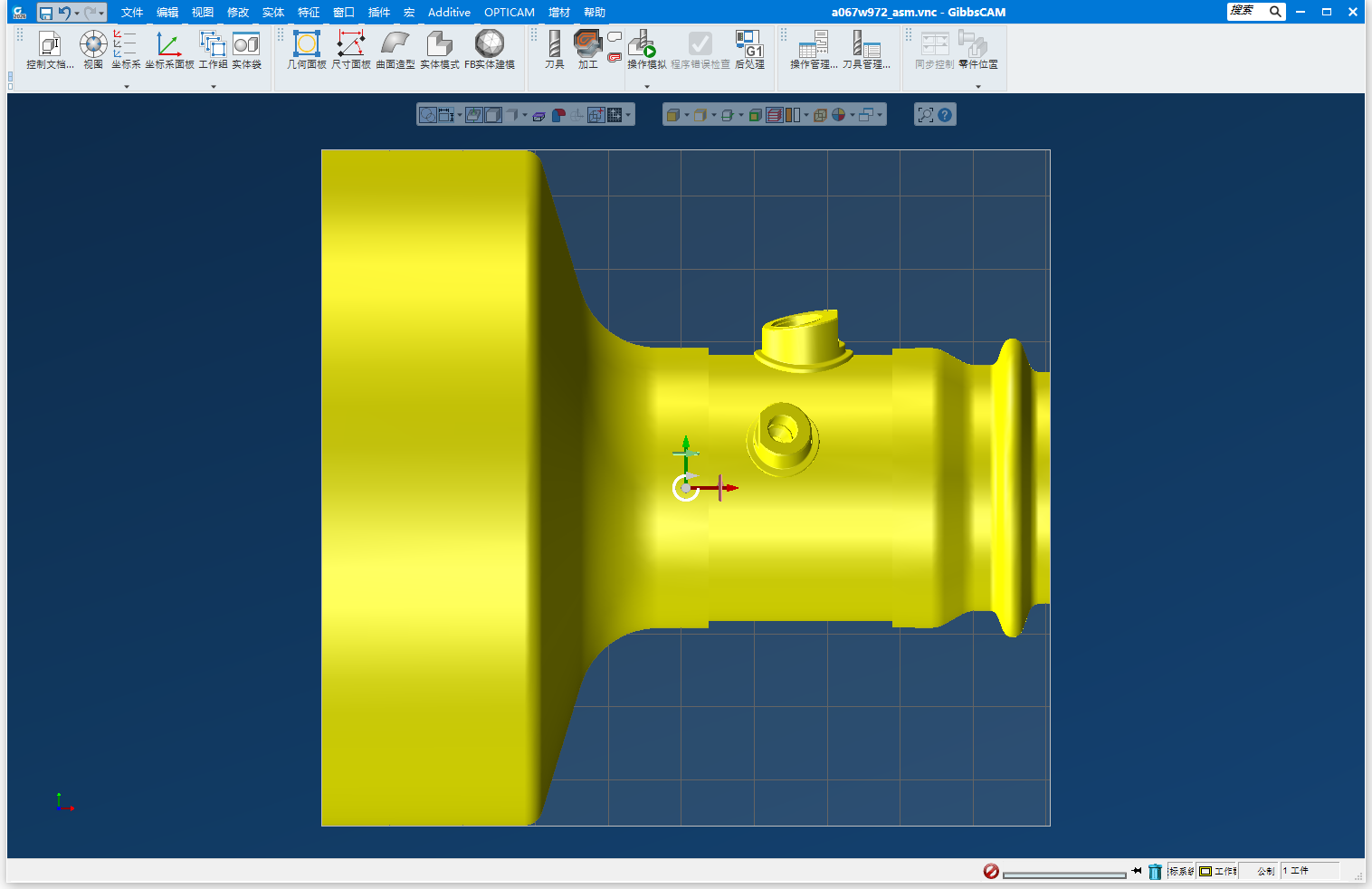Open 控制文档 document control
Viewport: 1372px width, 889px height.
[50, 49]
